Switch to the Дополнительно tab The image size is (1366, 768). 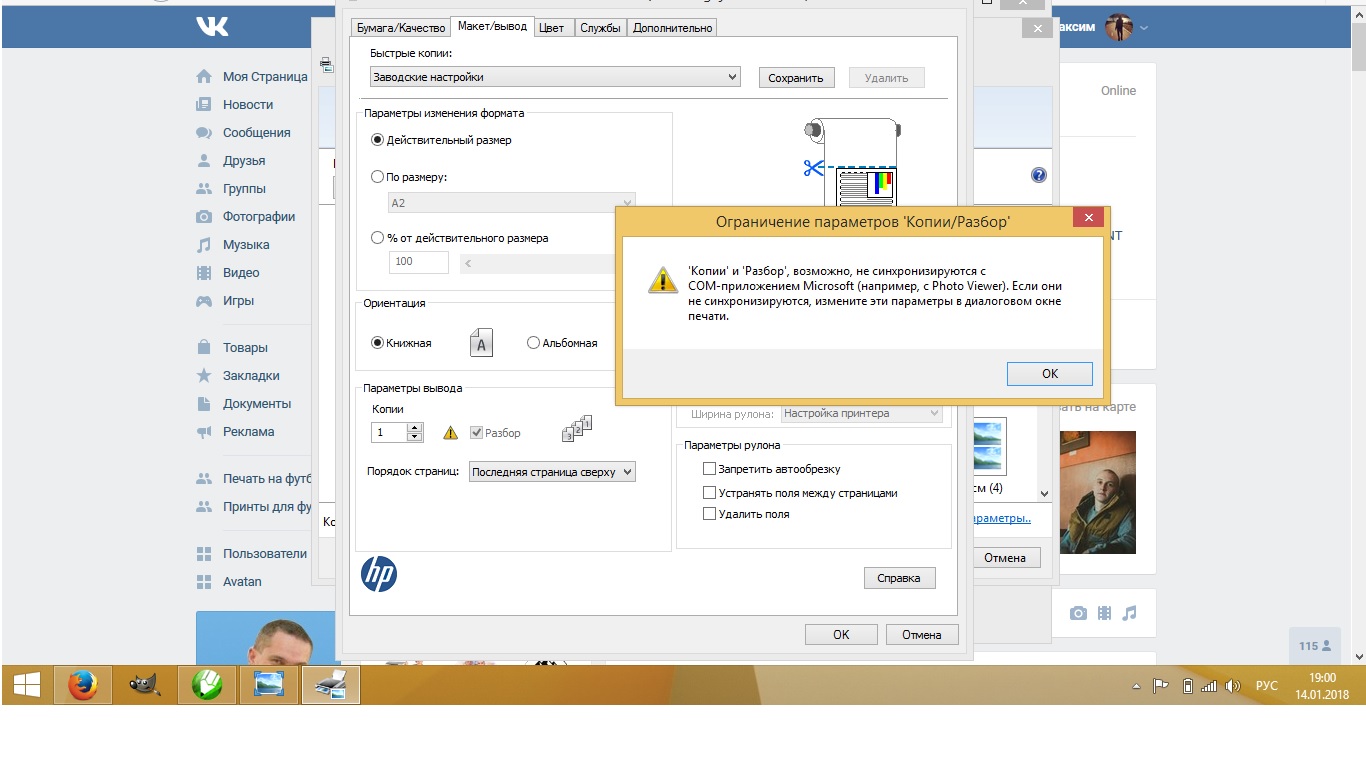[x=673, y=28]
